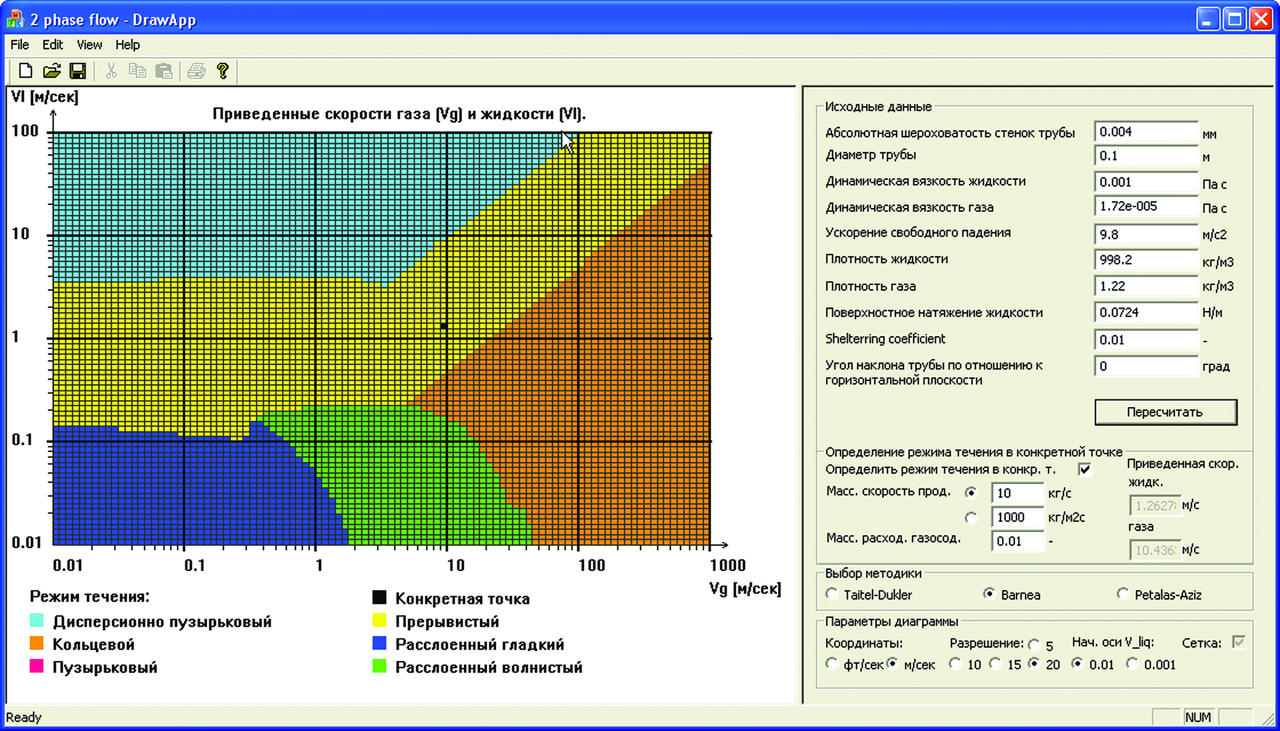Click the gravity acceleration field 9.8
Image resolution: width=1280 pixels, height=731 pixels.
(1146, 234)
